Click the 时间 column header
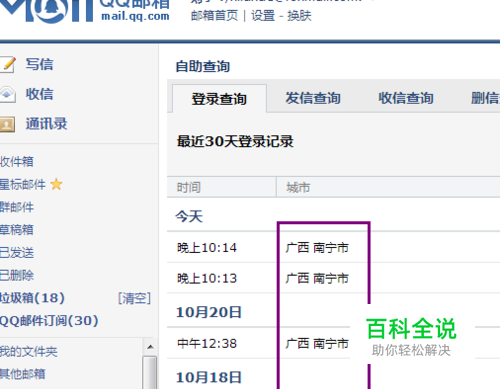The height and width of the screenshot is (389, 500). click(x=189, y=188)
